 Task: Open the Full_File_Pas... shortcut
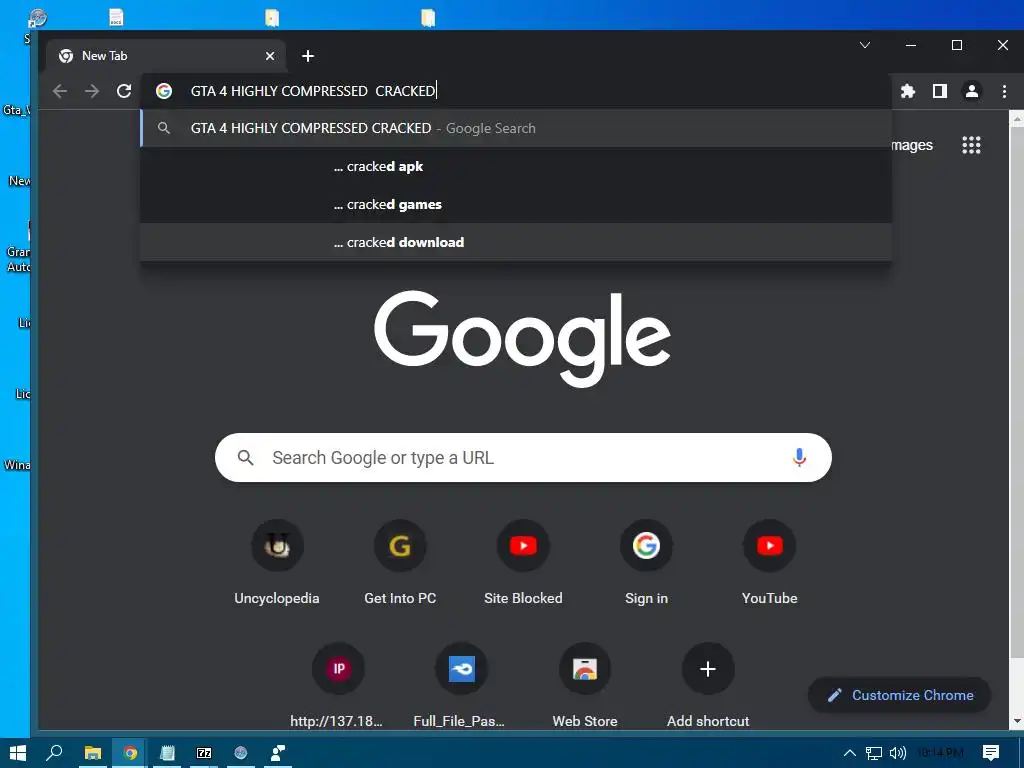[460, 686]
